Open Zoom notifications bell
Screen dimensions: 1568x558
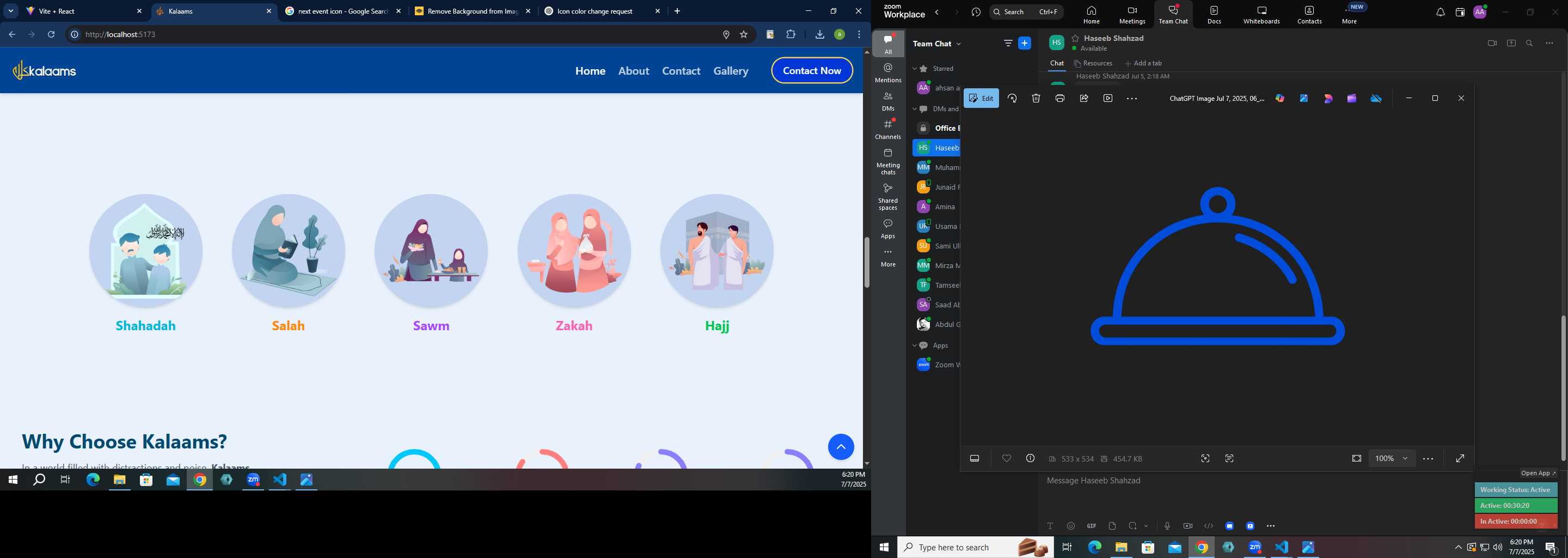click(1440, 12)
